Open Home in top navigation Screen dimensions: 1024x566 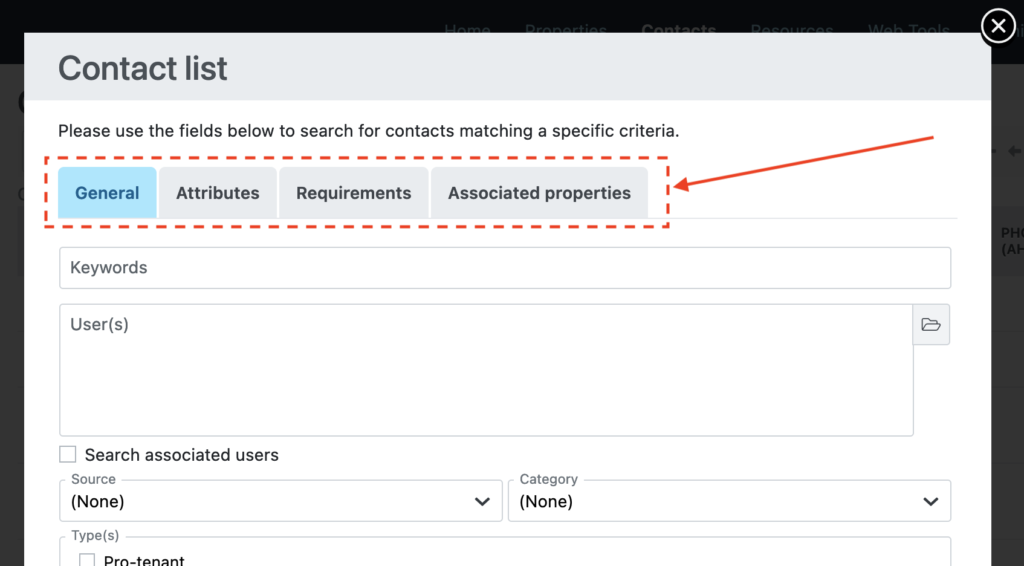467,29
